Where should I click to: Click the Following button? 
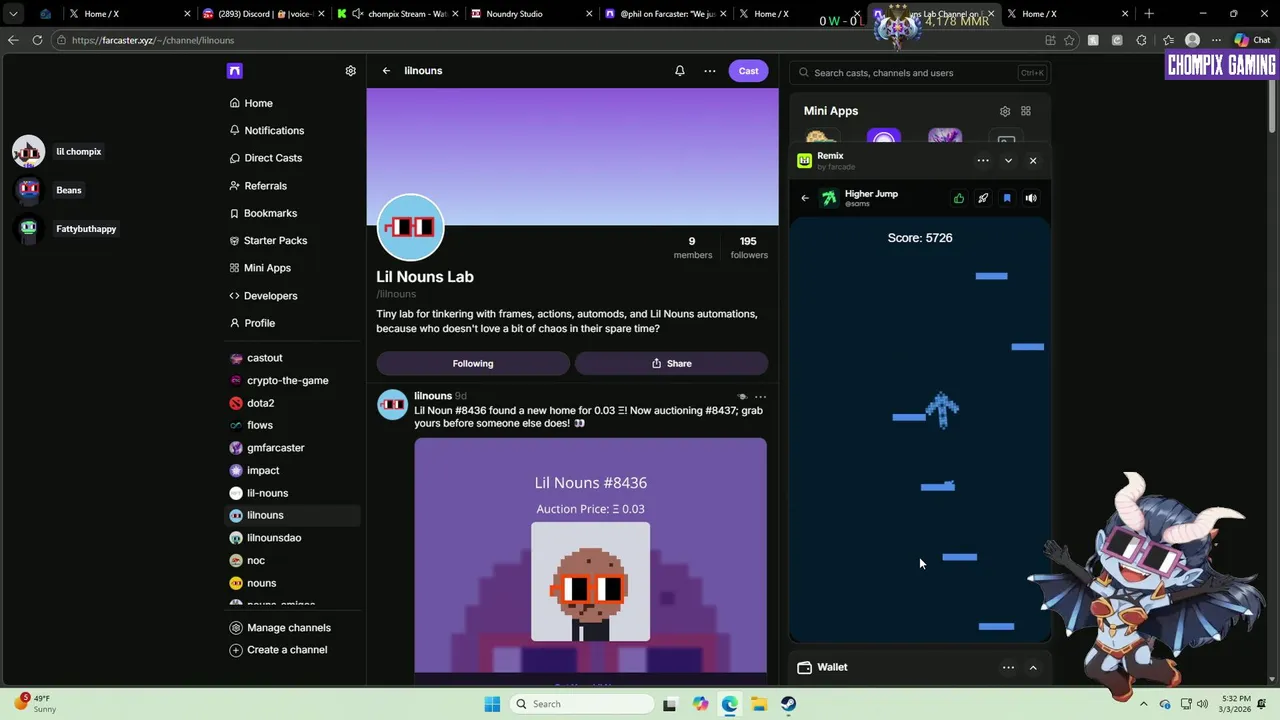pyautogui.click(x=473, y=363)
